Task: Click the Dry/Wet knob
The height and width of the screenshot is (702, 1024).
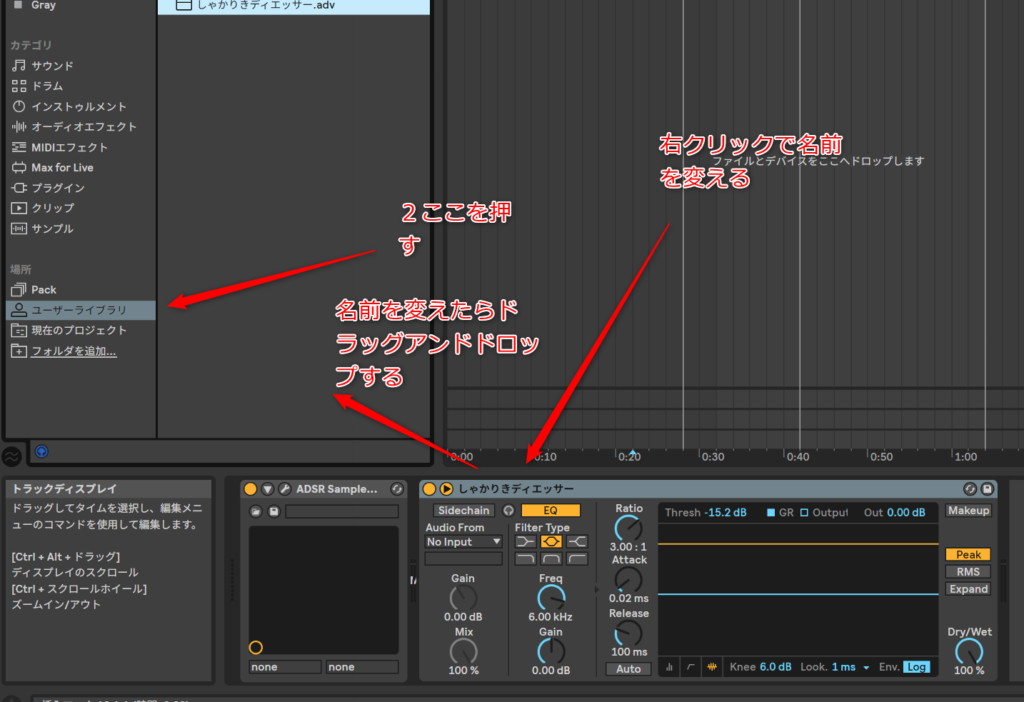Action: (x=968, y=652)
